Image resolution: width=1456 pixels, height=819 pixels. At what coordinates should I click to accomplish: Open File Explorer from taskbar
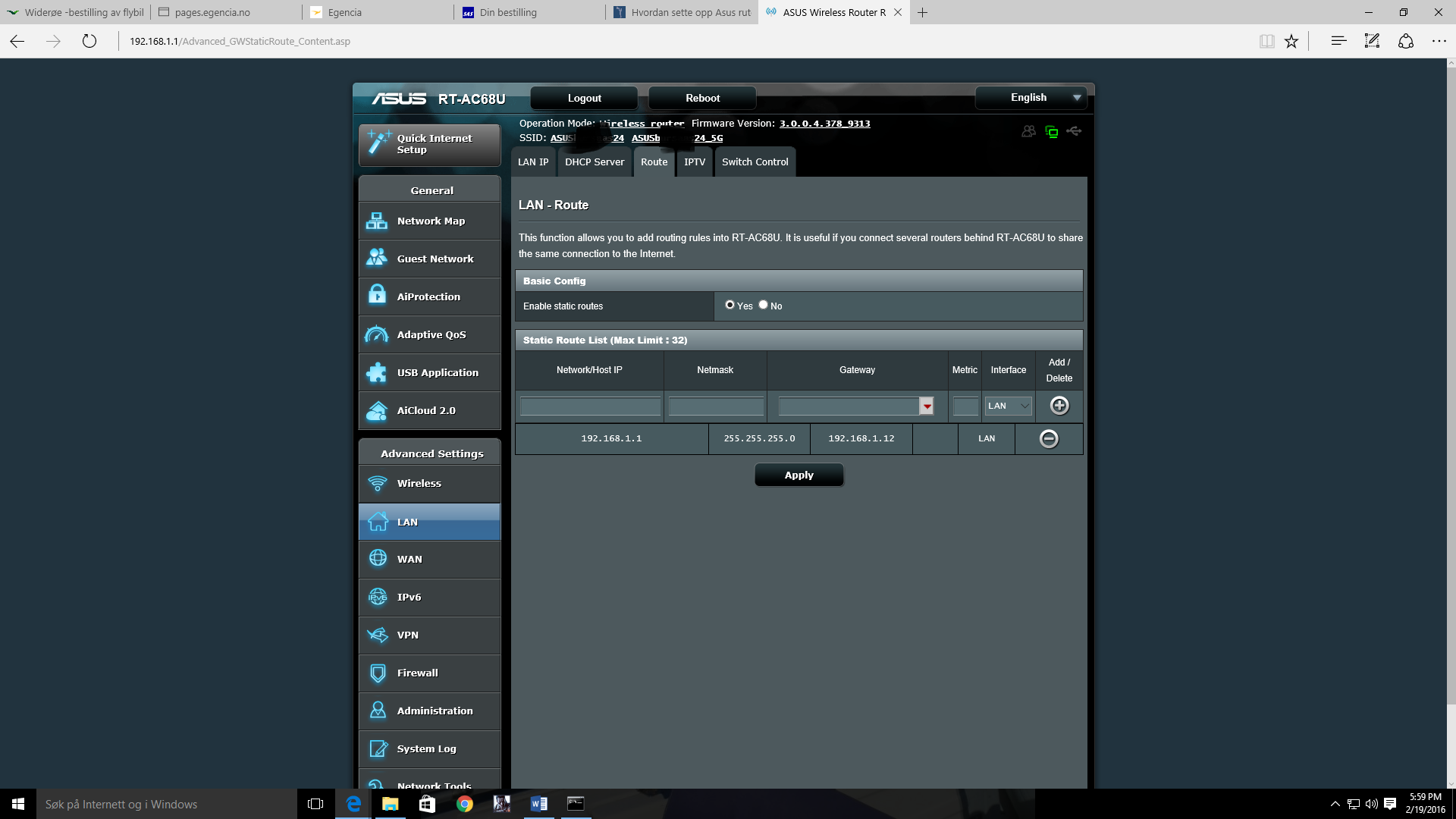coord(391,804)
